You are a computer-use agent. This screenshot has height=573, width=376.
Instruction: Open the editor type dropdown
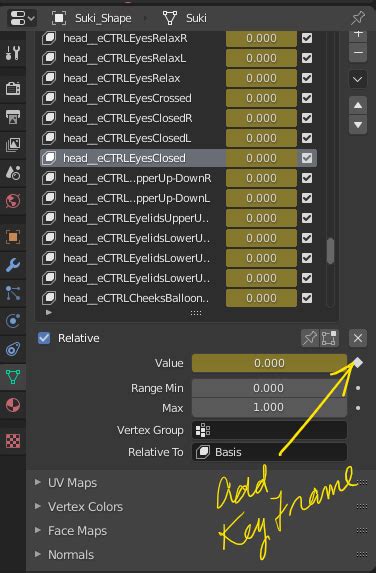tap(22, 18)
